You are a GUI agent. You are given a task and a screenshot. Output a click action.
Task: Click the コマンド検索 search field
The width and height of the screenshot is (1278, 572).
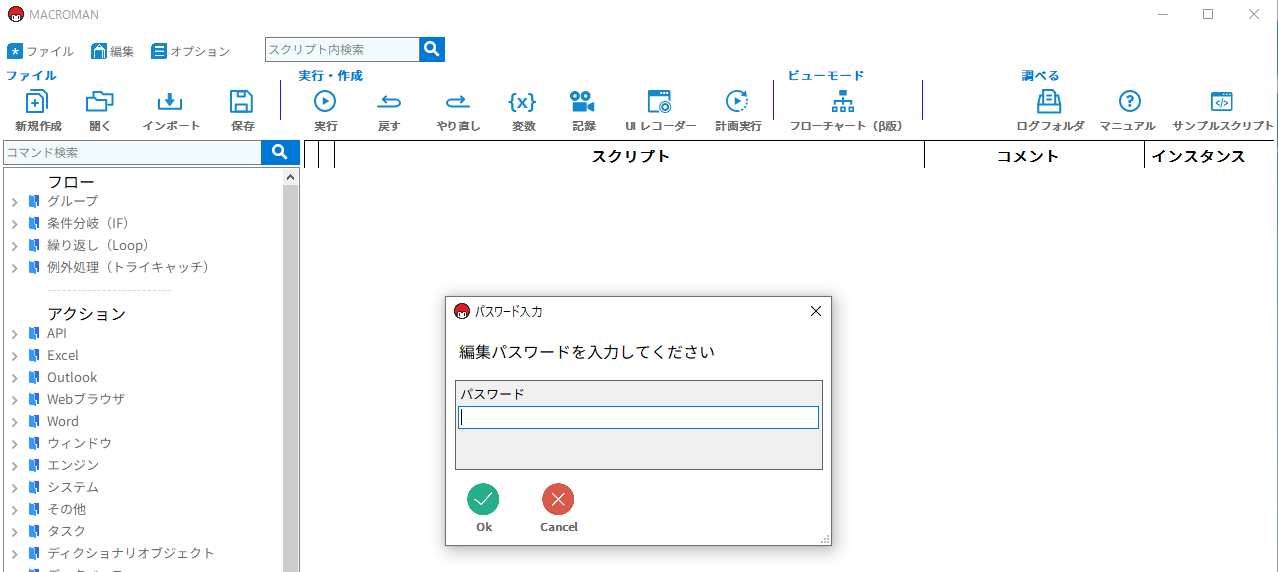[x=132, y=152]
